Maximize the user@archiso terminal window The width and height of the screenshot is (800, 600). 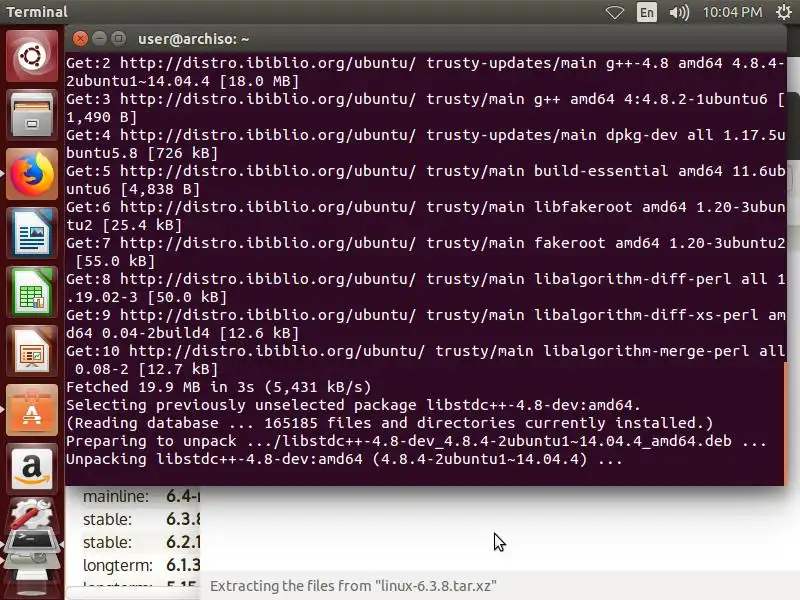tap(118, 39)
